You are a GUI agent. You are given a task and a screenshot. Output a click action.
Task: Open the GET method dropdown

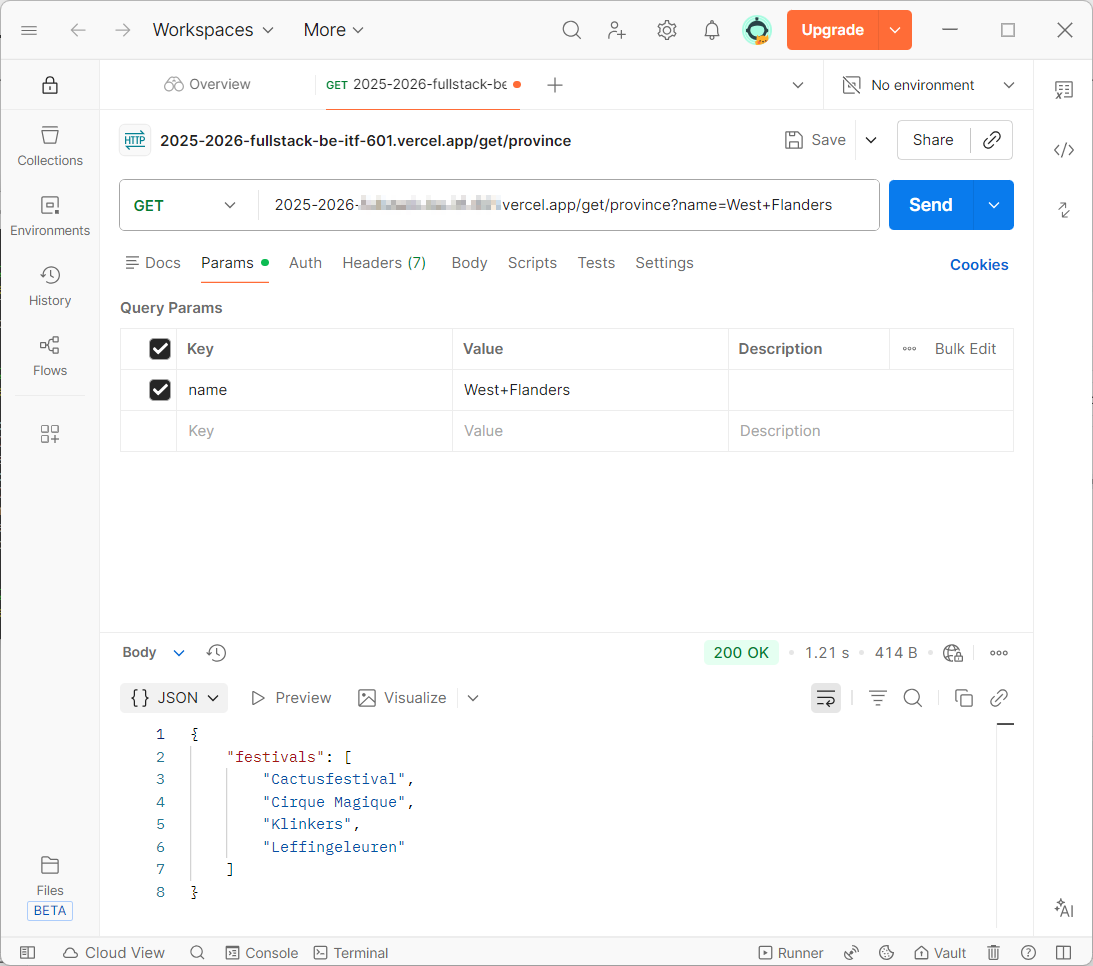pos(187,205)
